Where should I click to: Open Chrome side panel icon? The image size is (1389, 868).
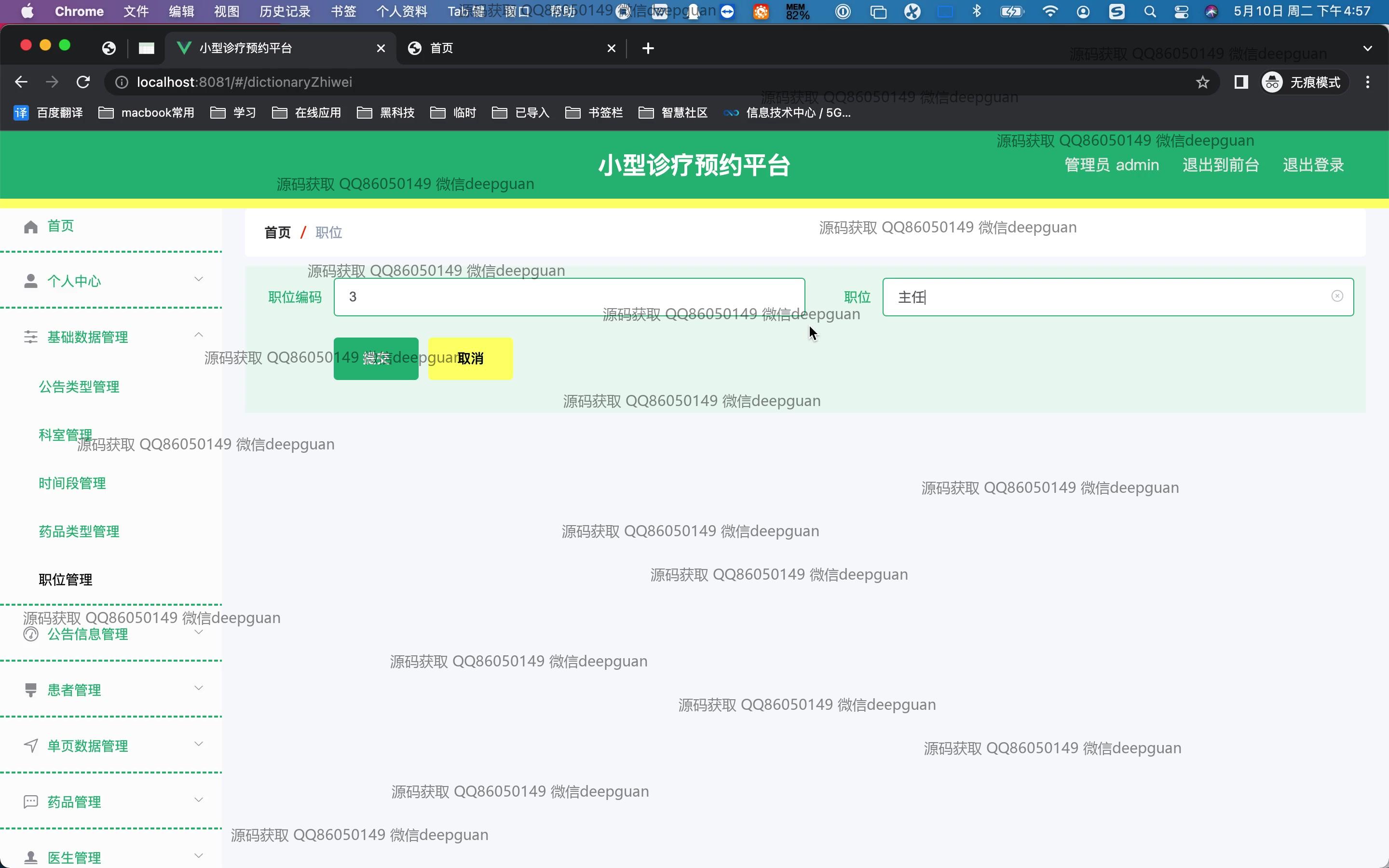pos(1240,82)
